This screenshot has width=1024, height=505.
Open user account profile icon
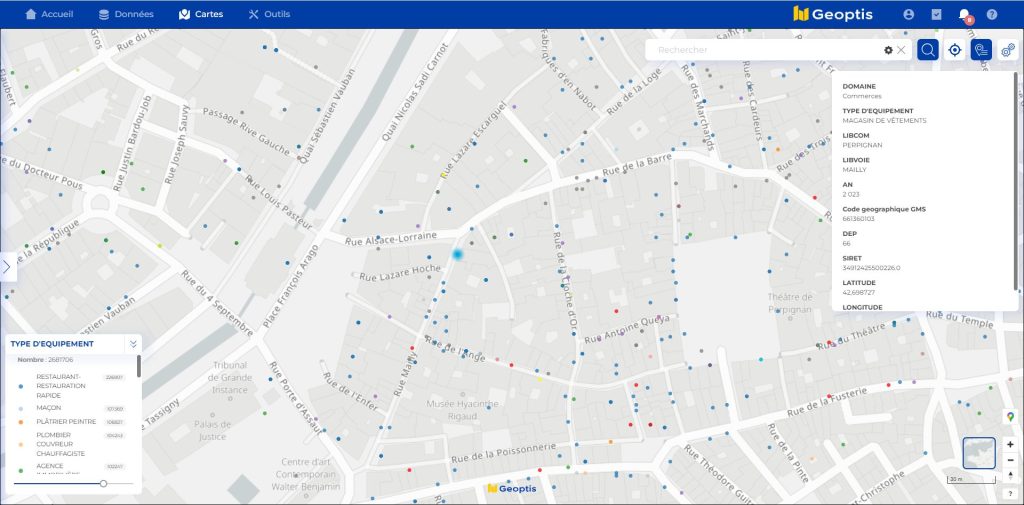[909, 15]
